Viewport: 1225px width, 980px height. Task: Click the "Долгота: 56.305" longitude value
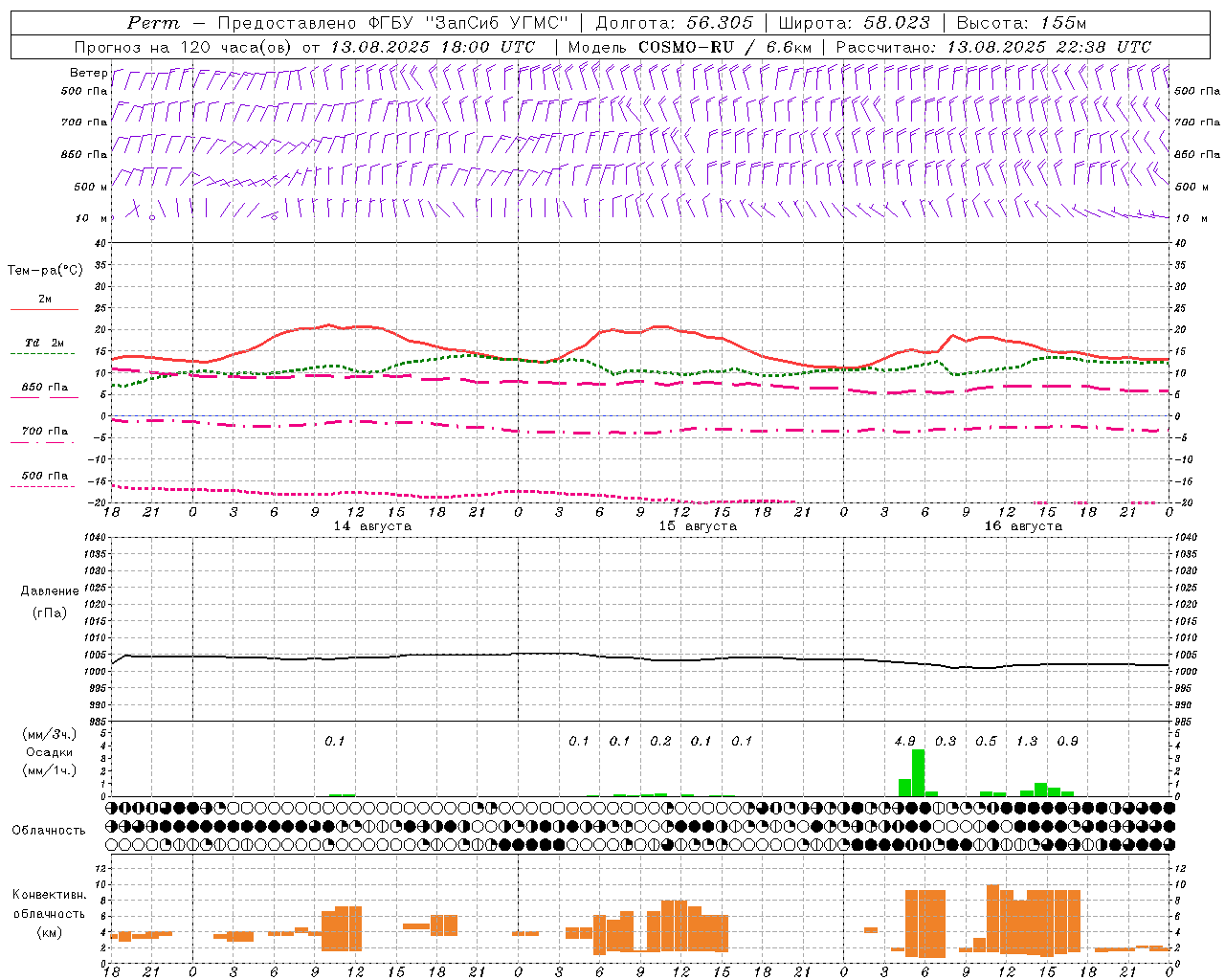(674, 23)
